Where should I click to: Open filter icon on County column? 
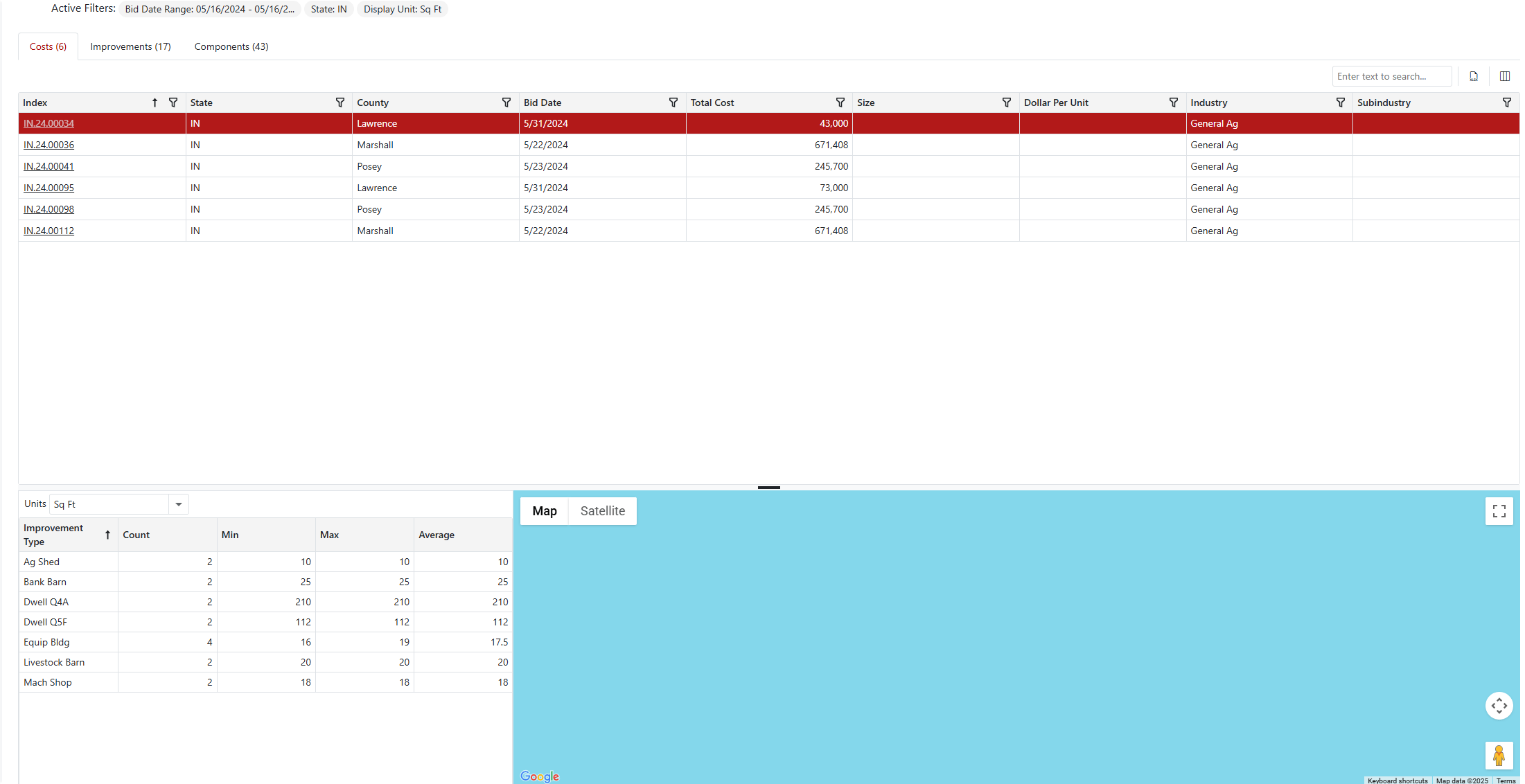[x=506, y=103]
